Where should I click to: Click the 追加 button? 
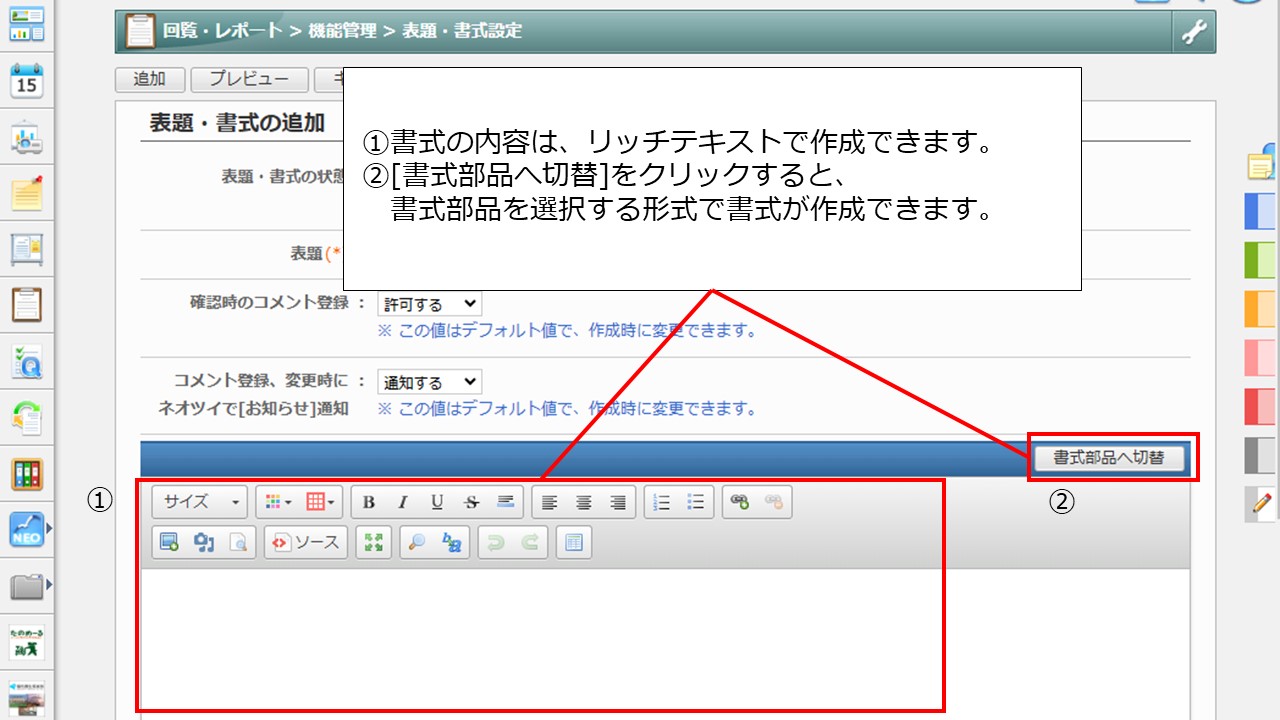[149, 80]
